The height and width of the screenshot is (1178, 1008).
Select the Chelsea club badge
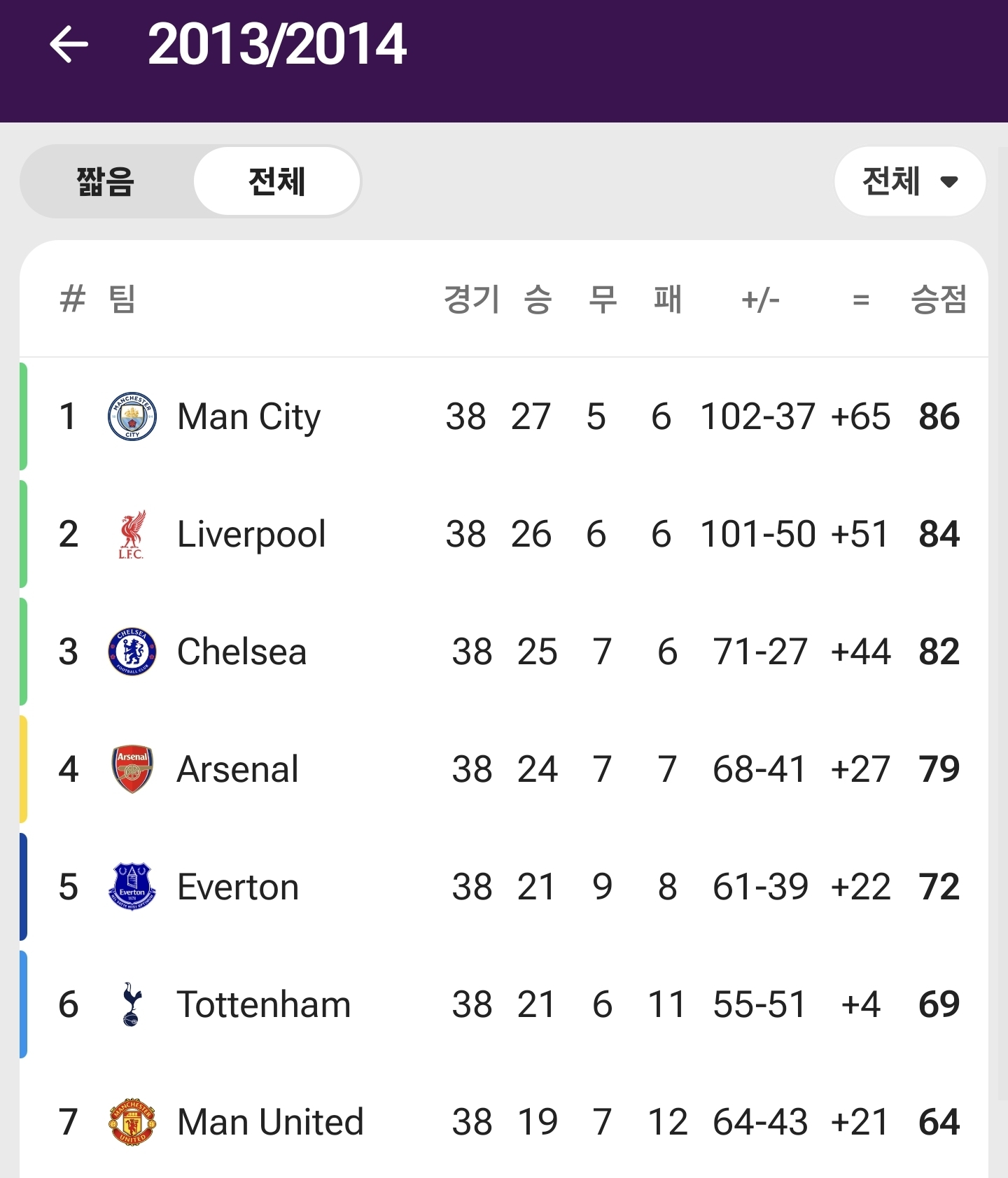[132, 652]
